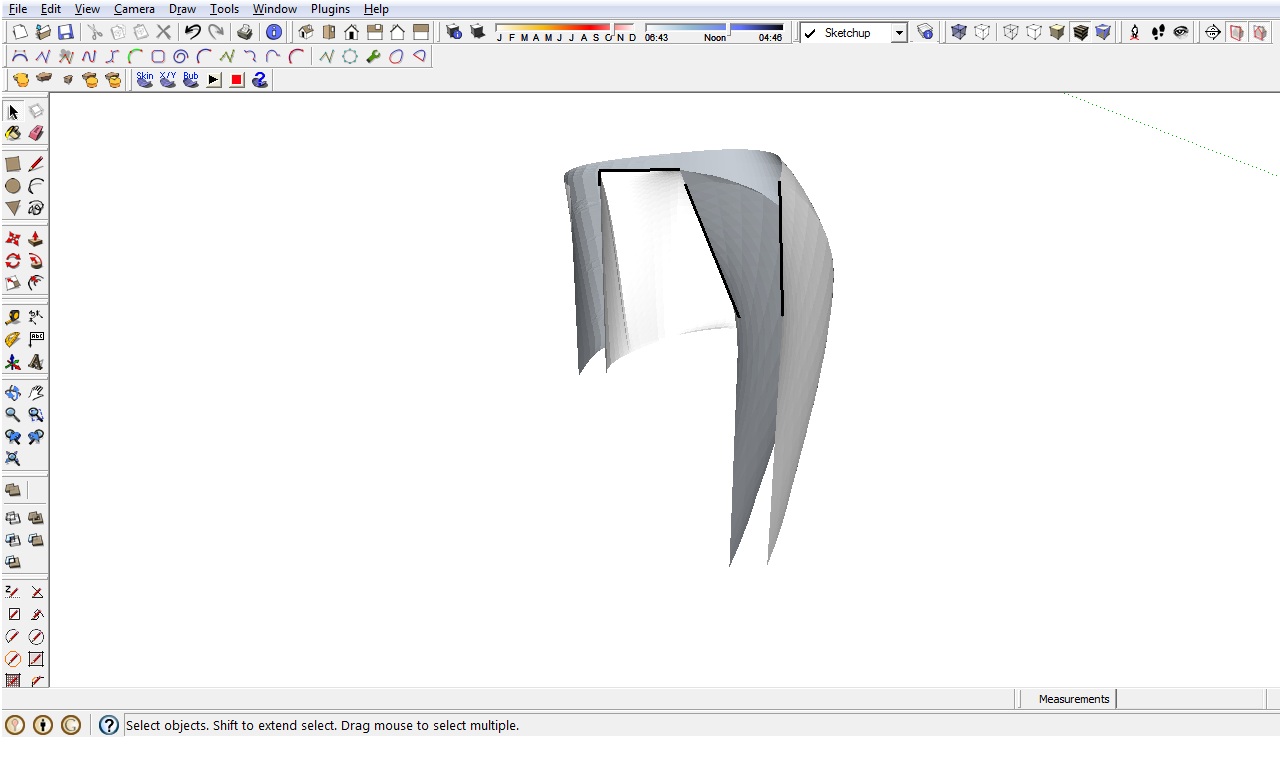Select the 3D Text tool
Screen dimensions: 1280x760
pos(36,362)
